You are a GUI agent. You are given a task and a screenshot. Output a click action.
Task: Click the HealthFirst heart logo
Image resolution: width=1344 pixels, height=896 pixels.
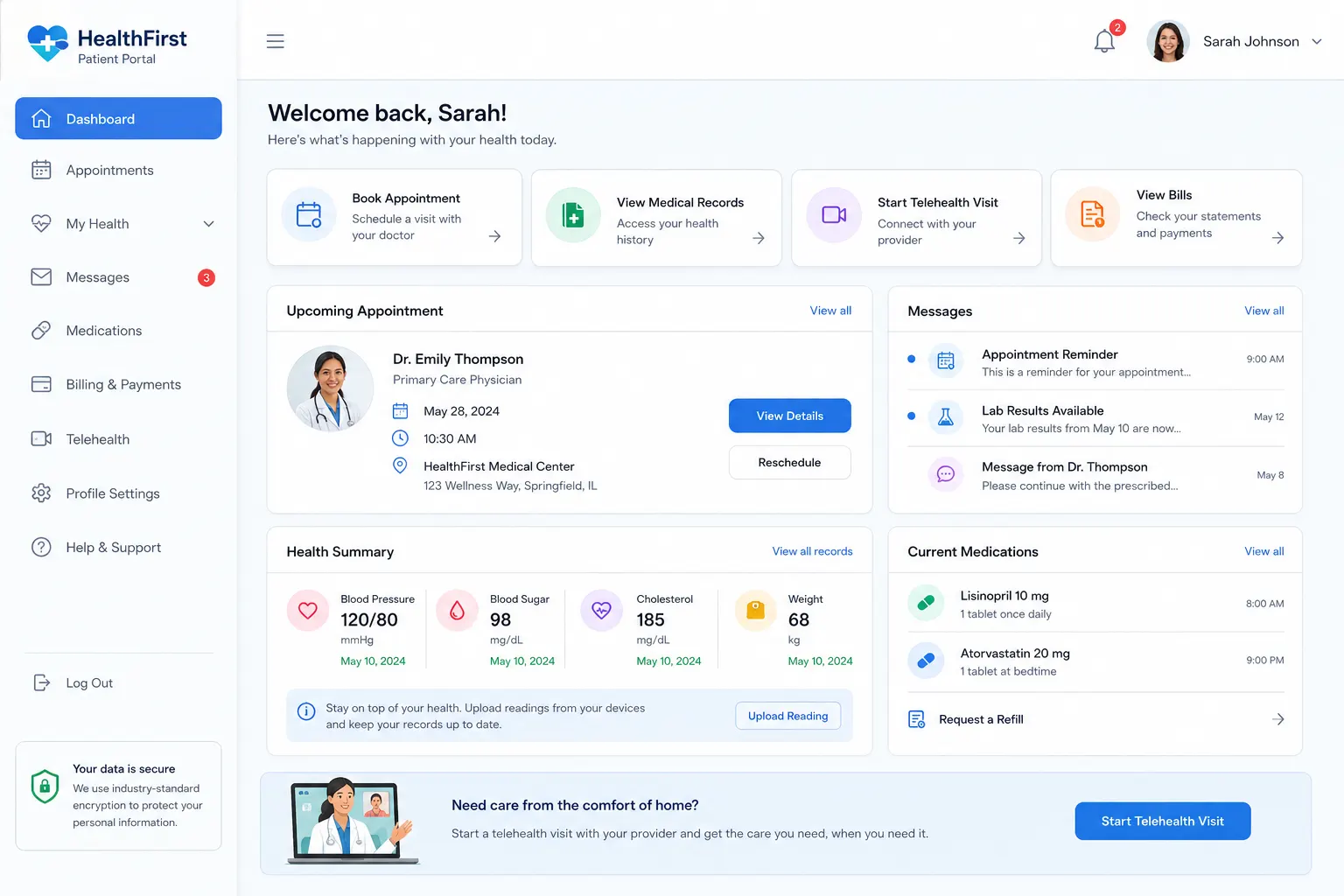pyautogui.click(x=47, y=43)
